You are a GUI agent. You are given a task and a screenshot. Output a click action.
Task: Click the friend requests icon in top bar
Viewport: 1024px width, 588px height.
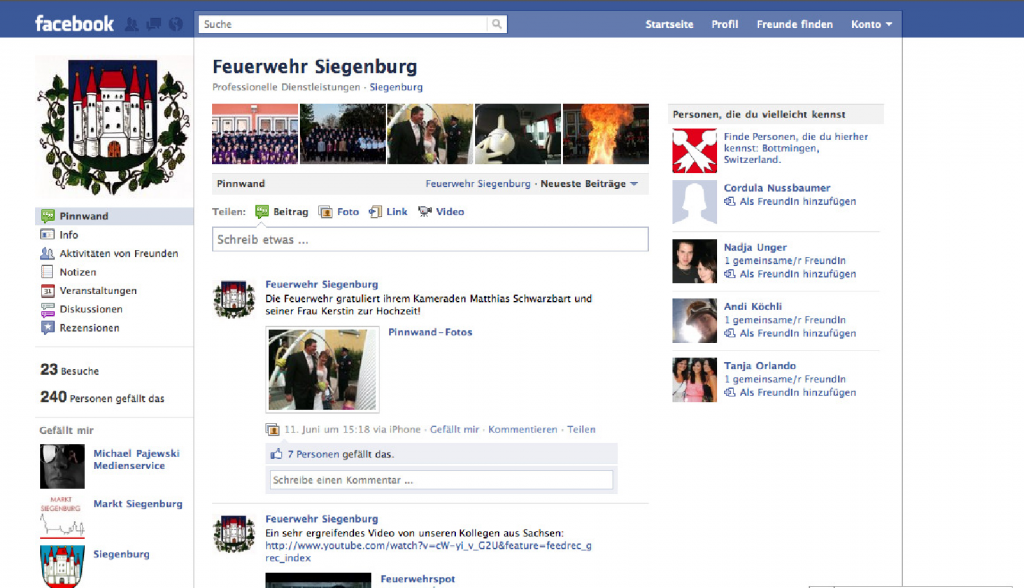point(131,24)
